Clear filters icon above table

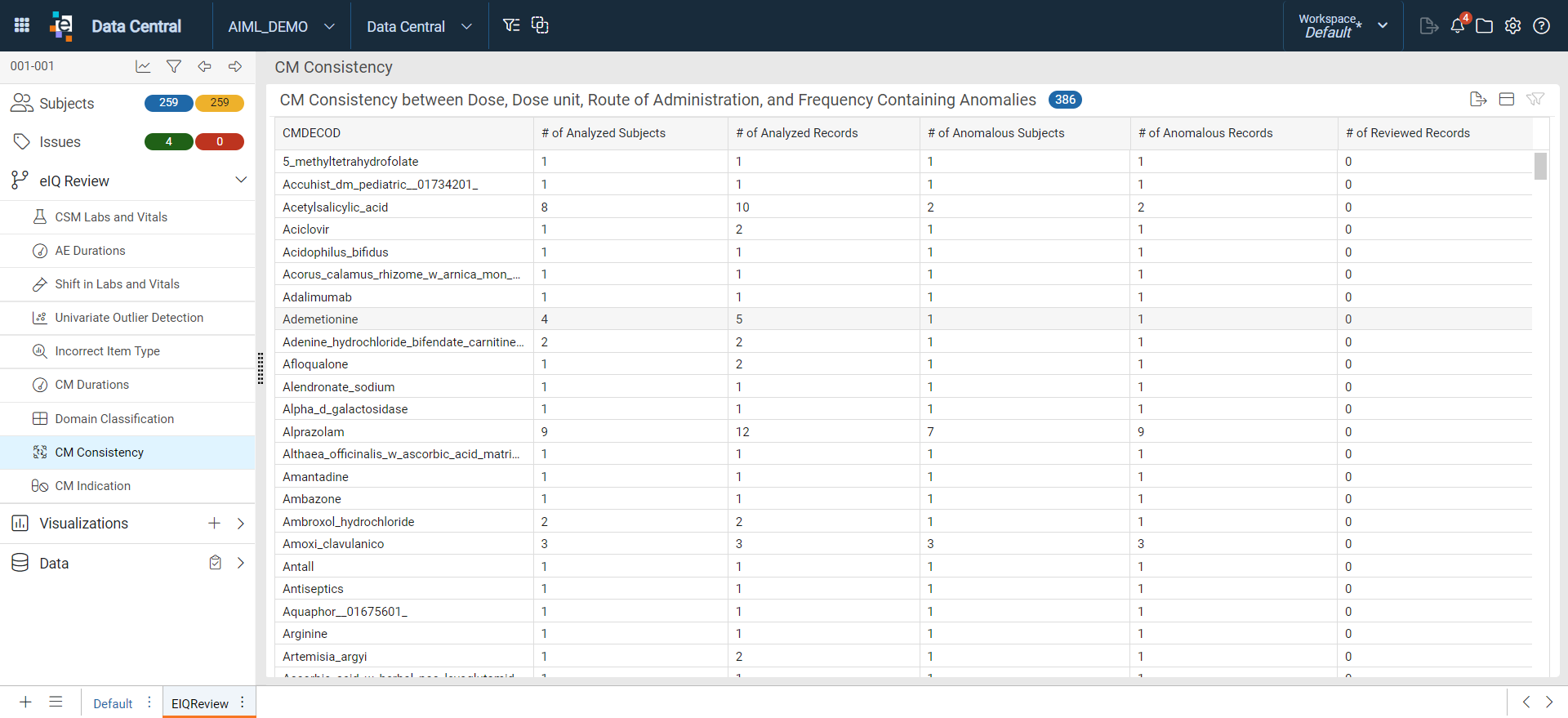coord(1535,99)
